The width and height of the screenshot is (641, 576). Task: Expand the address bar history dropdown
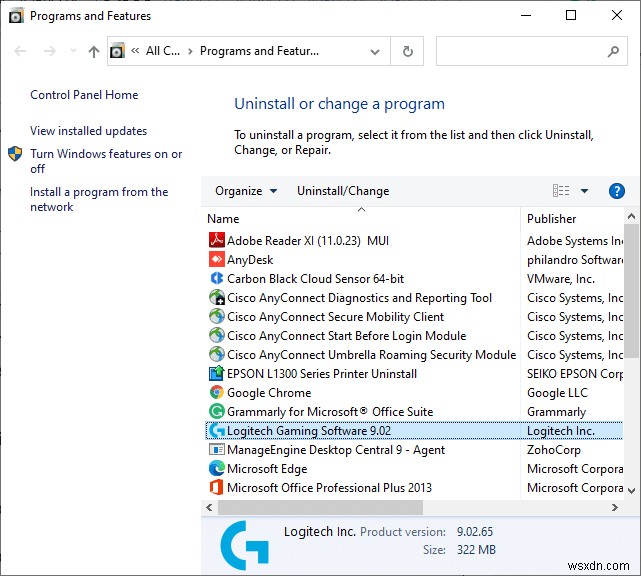[x=374, y=52]
